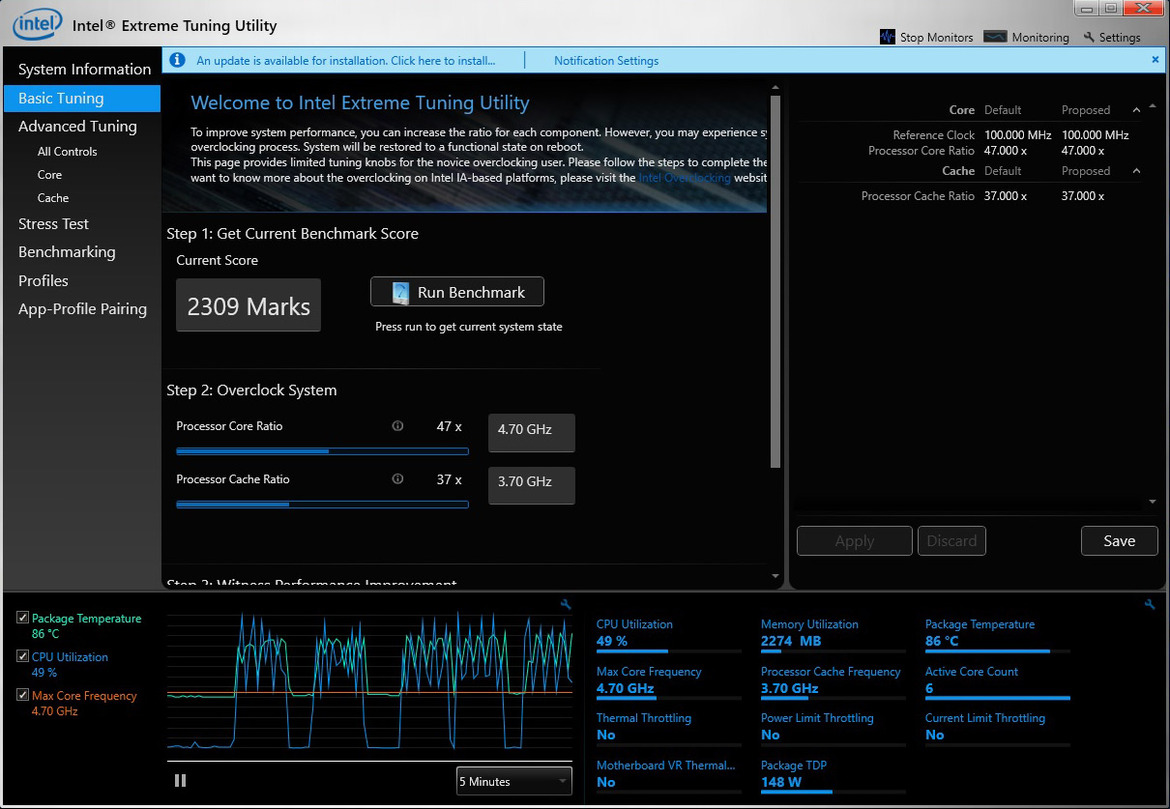Viewport: 1170px width, 809px height.
Task: Open the Intel Overclocking website link
Action: (x=684, y=178)
